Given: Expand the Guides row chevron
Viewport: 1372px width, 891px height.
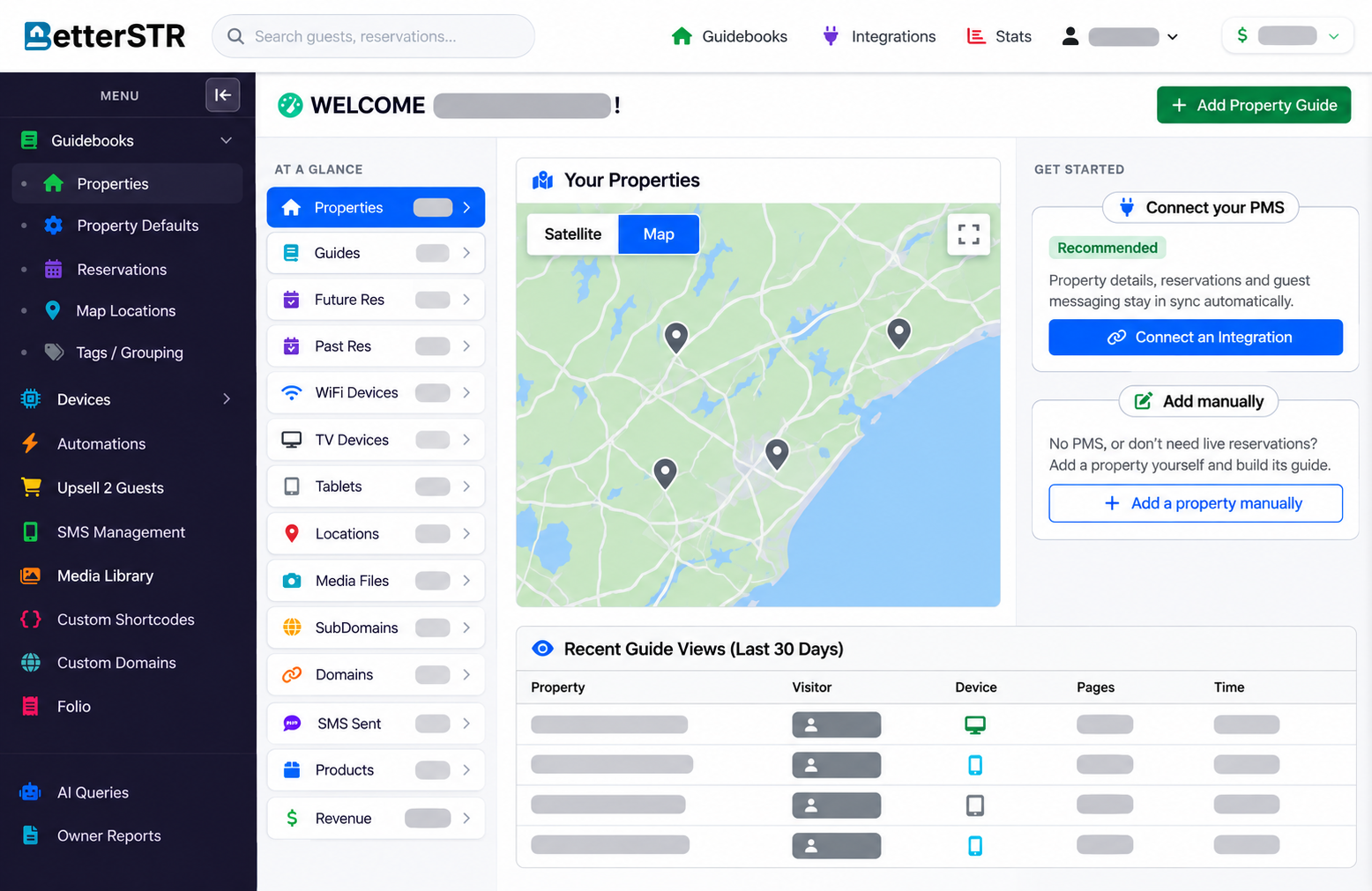Looking at the screenshot, I should tap(466, 253).
